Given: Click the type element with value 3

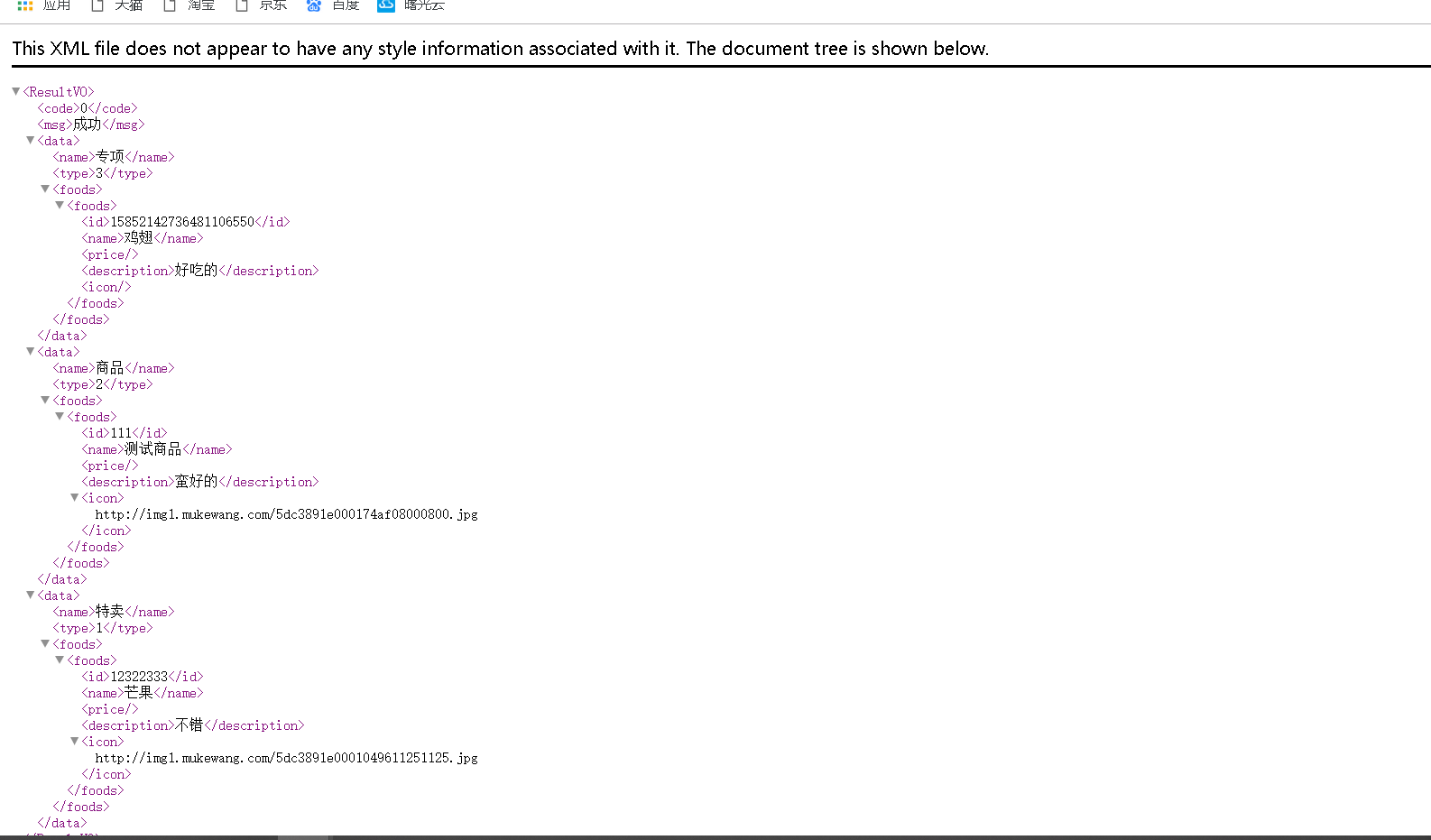Looking at the screenshot, I should pyautogui.click(x=103, y=173).
